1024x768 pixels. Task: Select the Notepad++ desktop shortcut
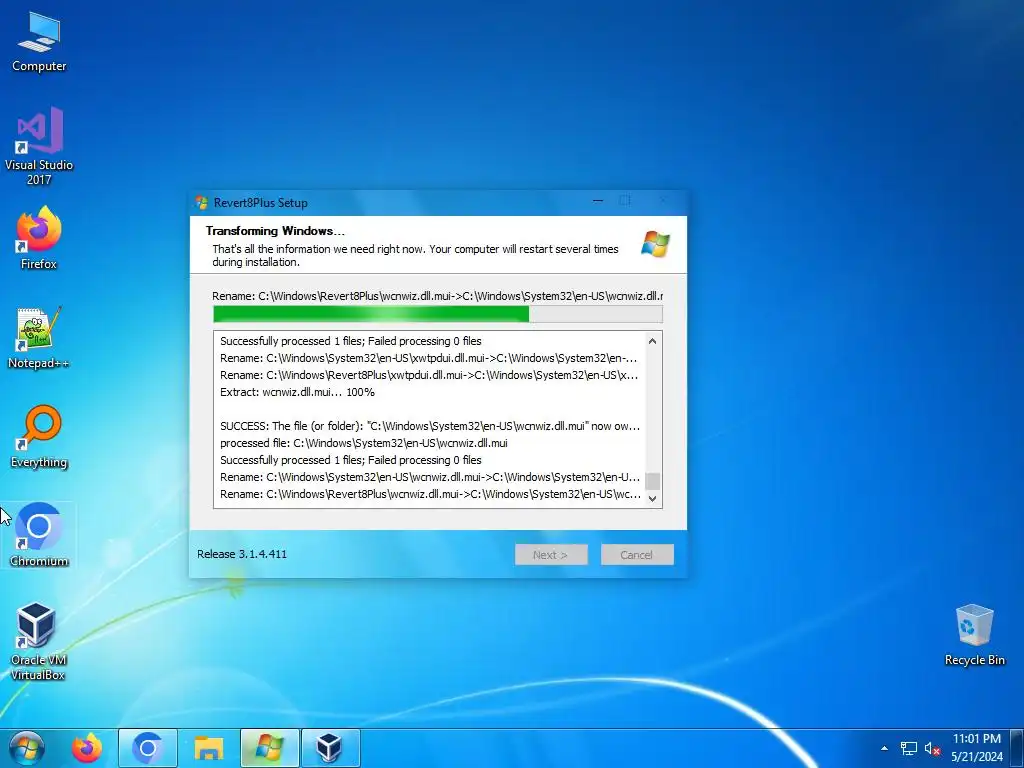tap(39, 337)
